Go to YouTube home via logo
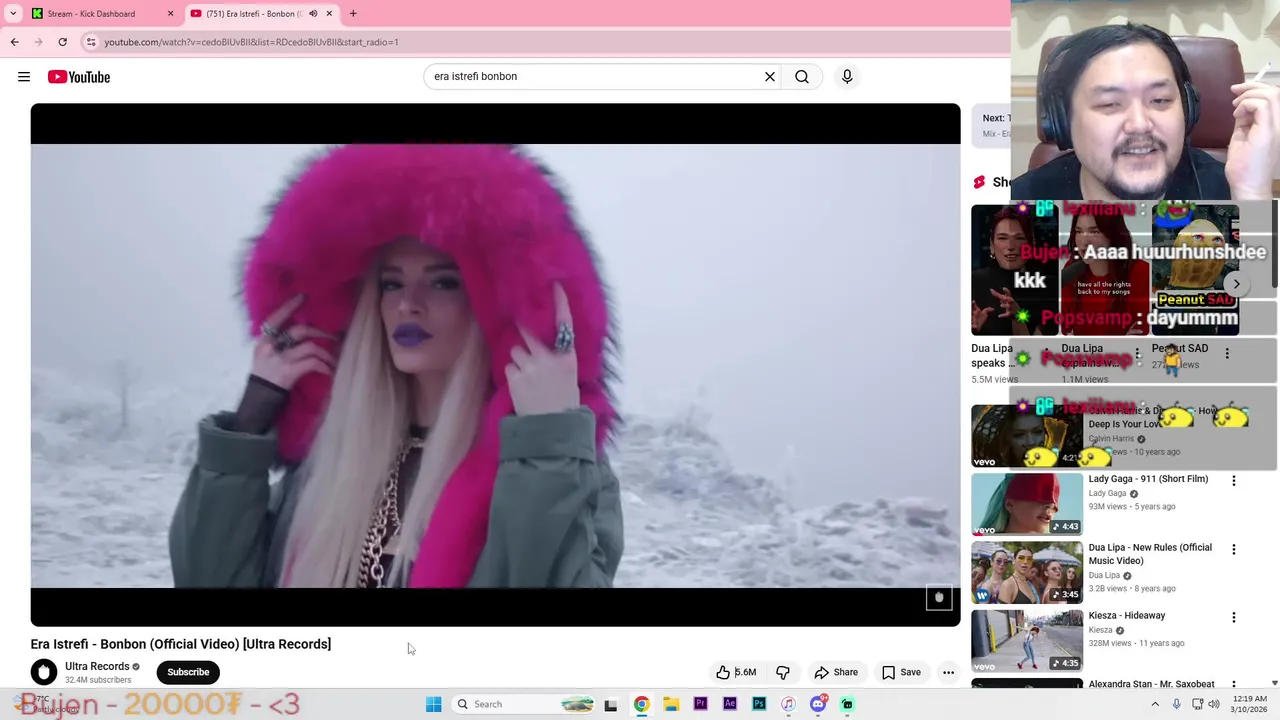This screenshot has width=1280, height=720. coord(78,77)
